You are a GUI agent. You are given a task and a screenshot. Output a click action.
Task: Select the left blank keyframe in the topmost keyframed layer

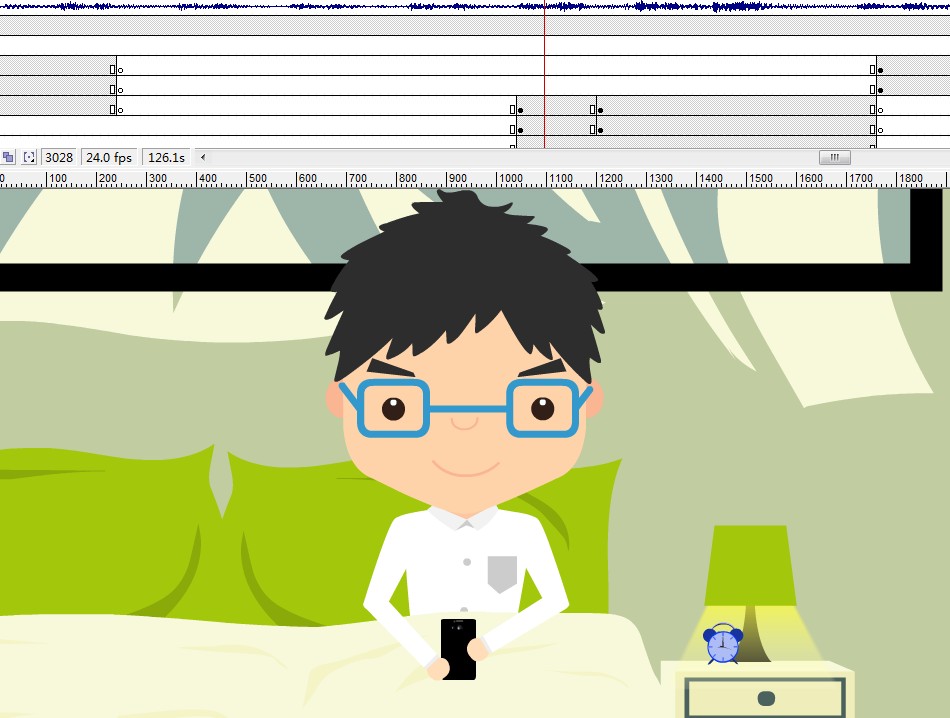[120, 70]
